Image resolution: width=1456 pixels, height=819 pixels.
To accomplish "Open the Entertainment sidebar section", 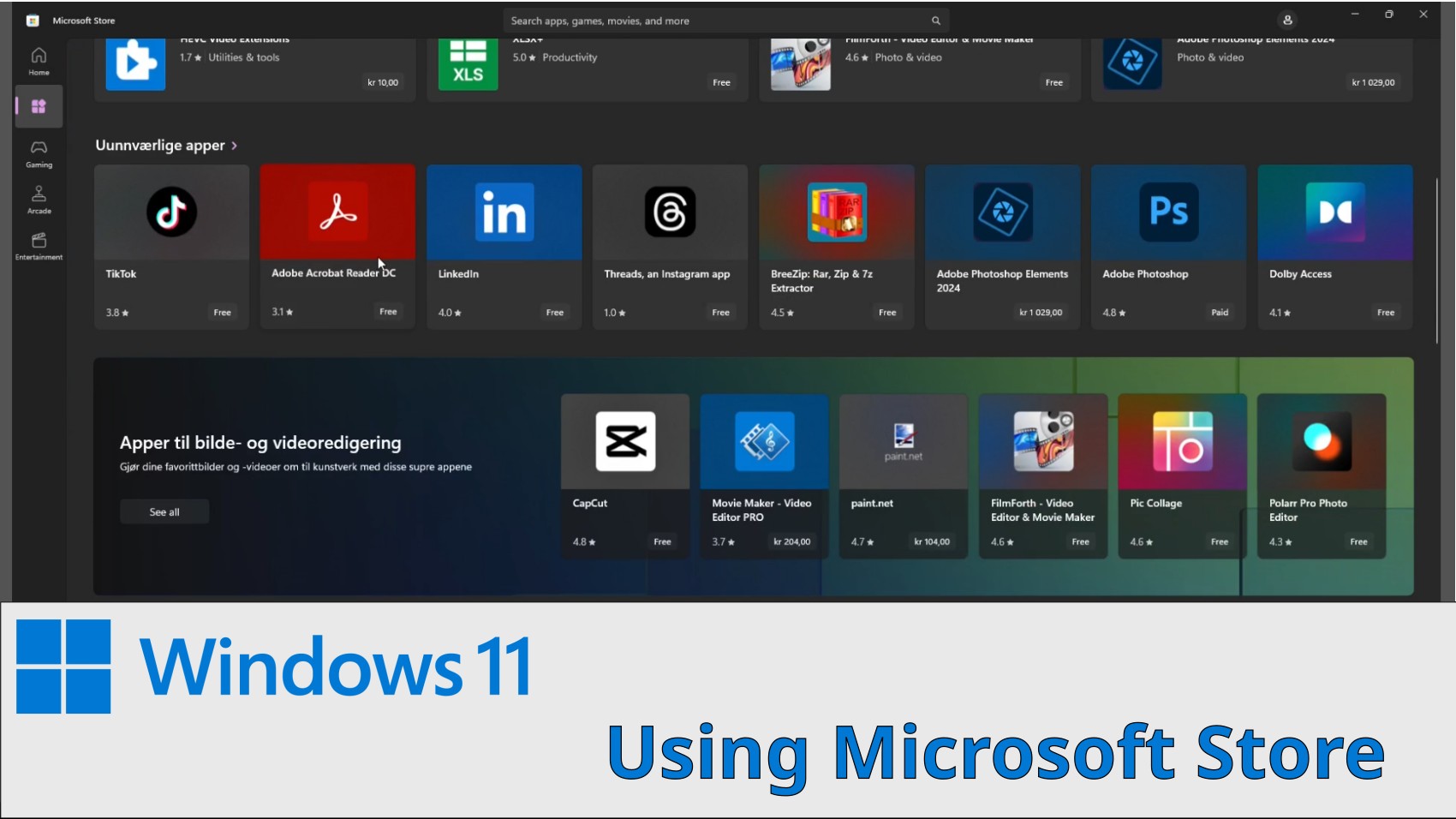I will pyautogui.click(x=39, y=246).
